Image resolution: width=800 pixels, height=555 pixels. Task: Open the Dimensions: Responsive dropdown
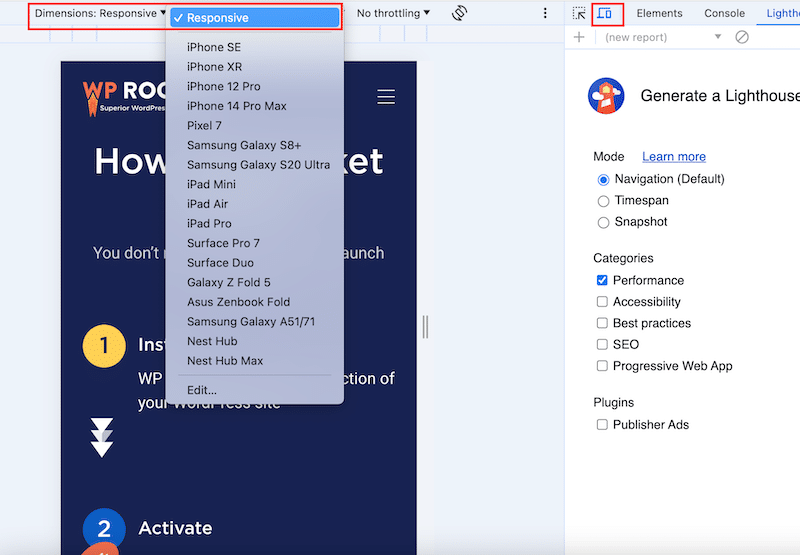100,13
